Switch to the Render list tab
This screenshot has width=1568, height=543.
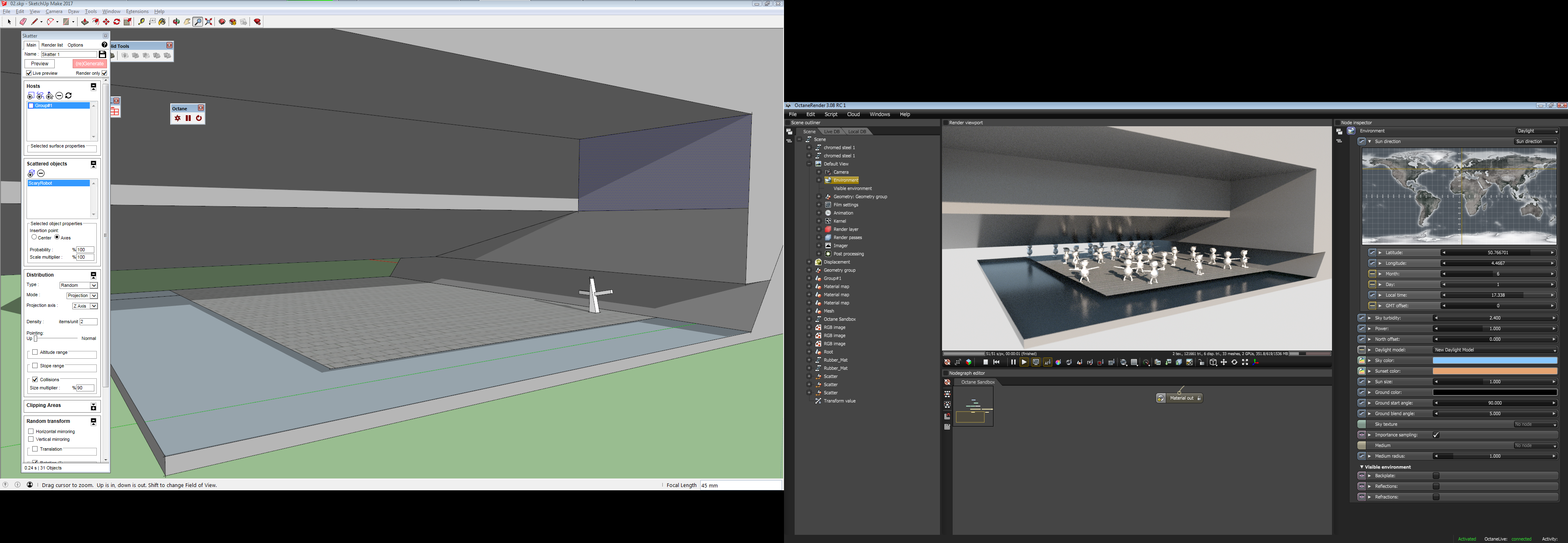tap(52, 45)
